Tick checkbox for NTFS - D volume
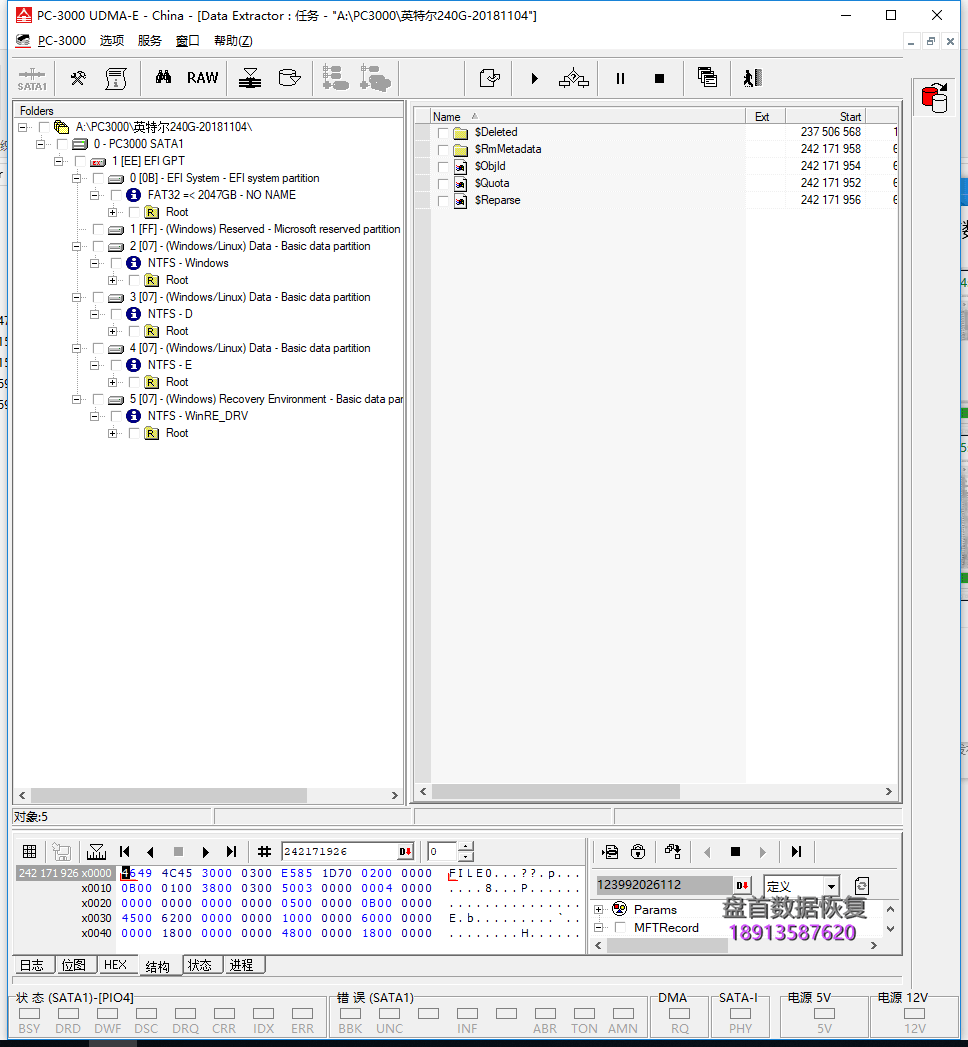 [116, 314]
